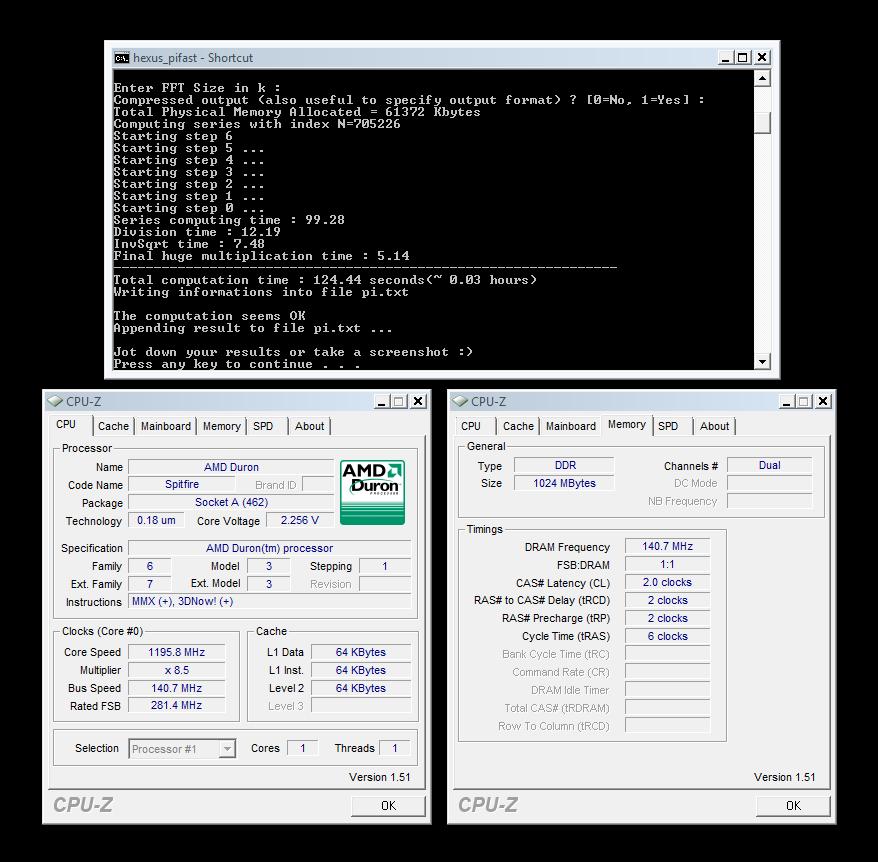Click the CAS# Latency value 2.0 clocks
The image size is (878, 862).
[x=667, y=583]
